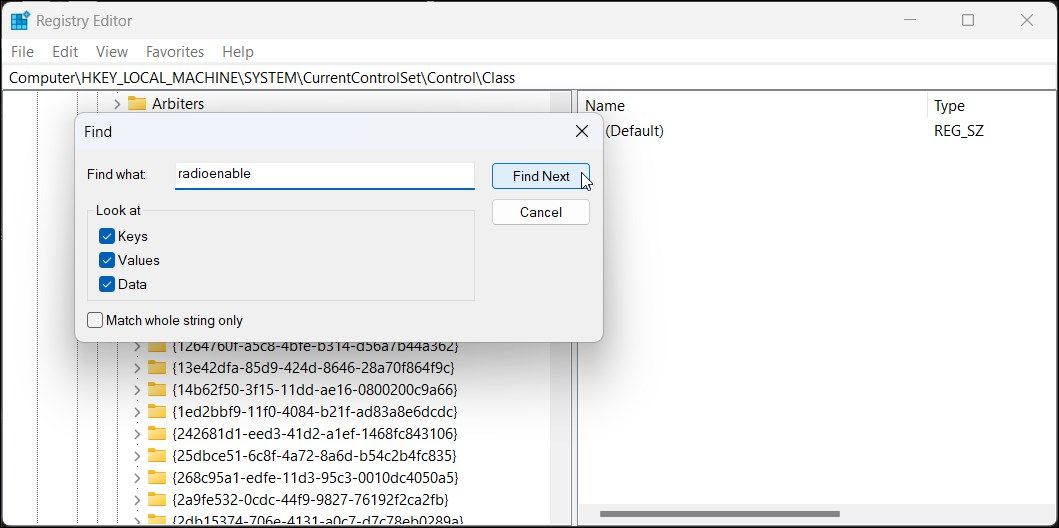Click the Registry Editor app icon
The width and height of the screenshot is (1059, 528).
point(20,21)
